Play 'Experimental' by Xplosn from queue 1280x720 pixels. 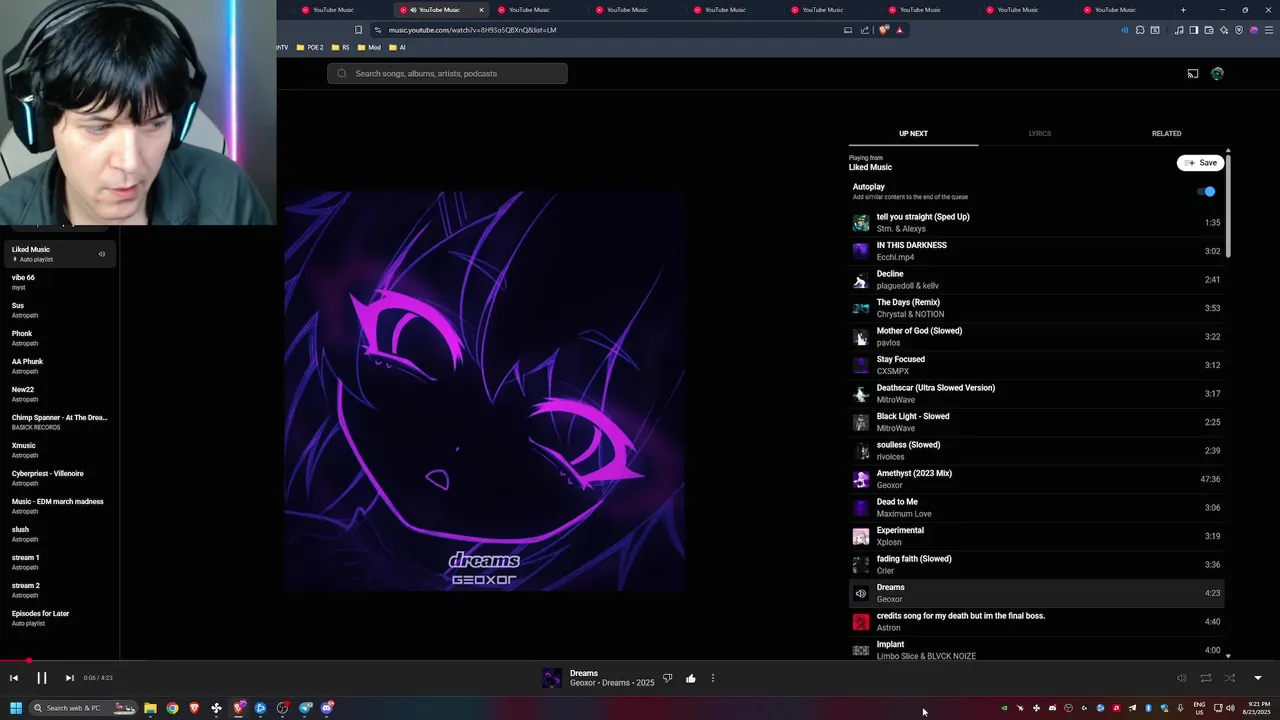[x=1036, y=536]
